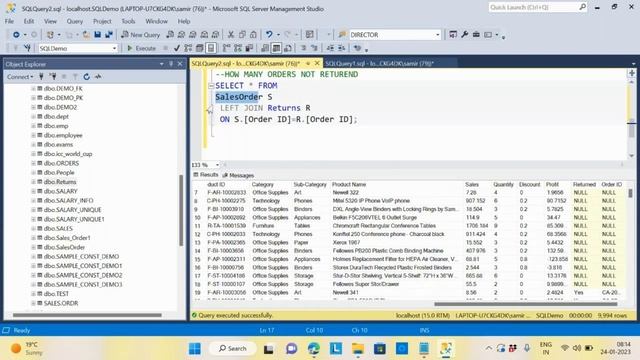Click the Comment out selected lines icon

click(x=303, y=48)
